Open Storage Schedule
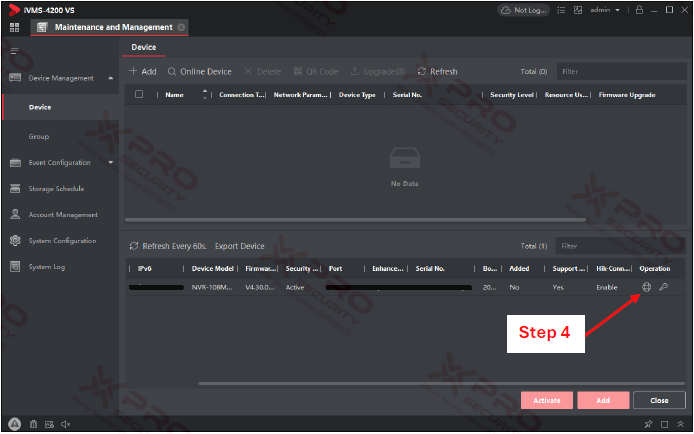The height and width of the screenshot is (434, 694). click(56, 188)
